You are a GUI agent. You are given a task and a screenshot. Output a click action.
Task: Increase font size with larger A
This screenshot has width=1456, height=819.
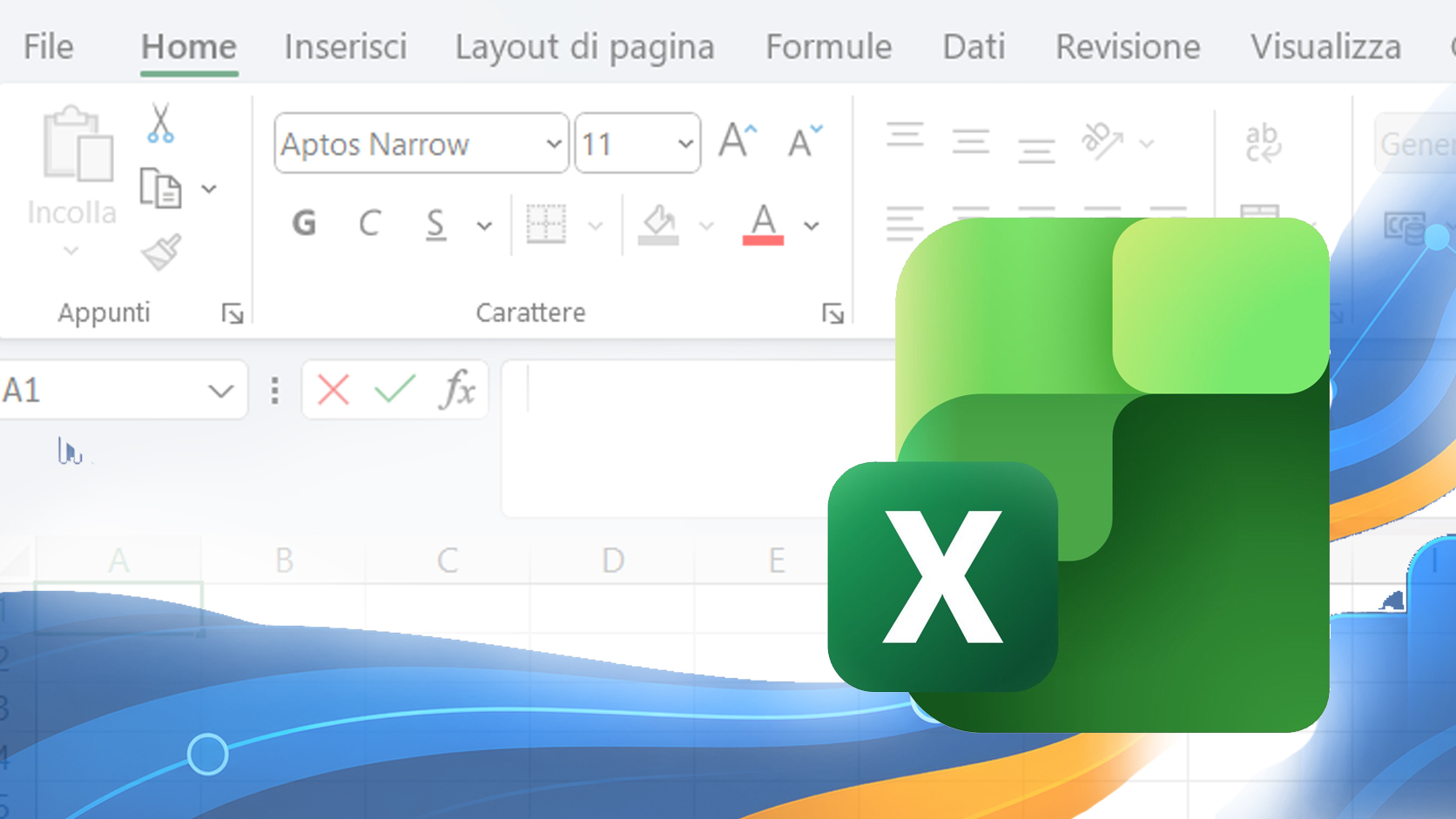point(738,140)
